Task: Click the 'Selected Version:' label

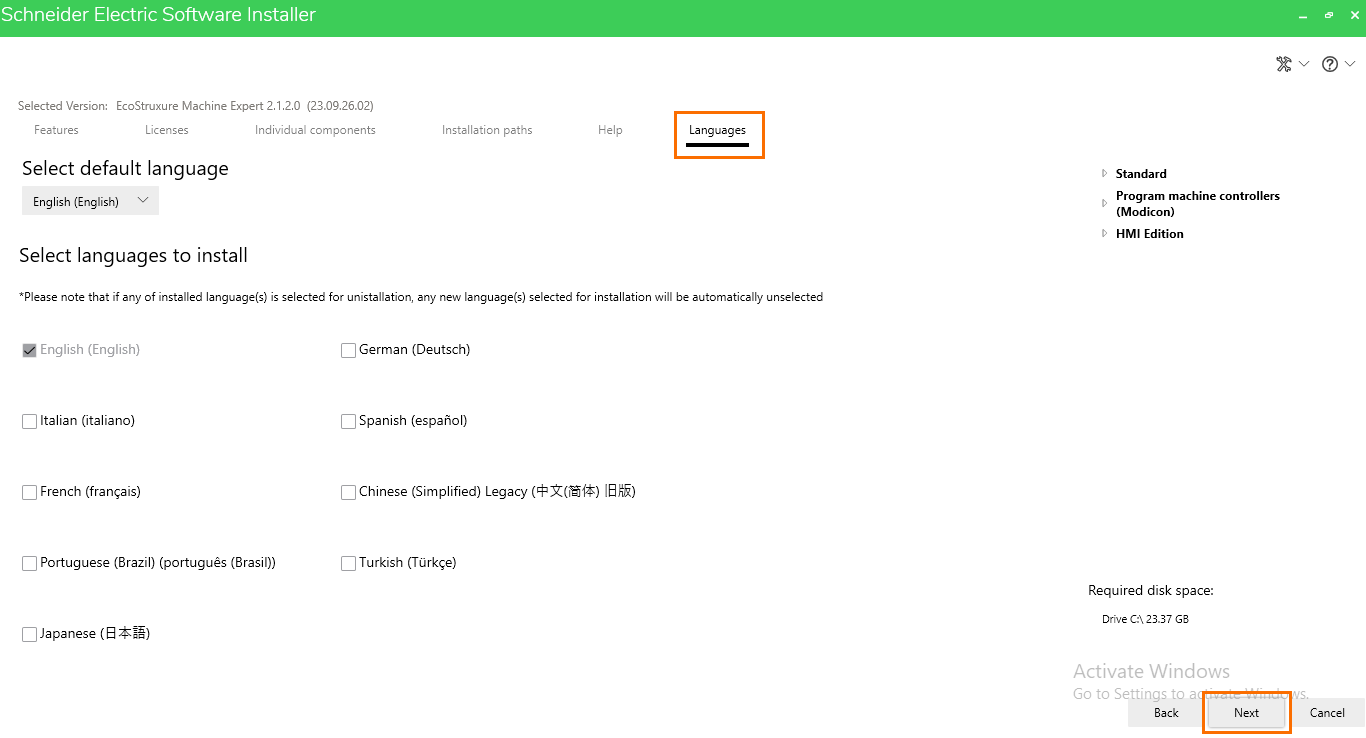Action: 63,106
